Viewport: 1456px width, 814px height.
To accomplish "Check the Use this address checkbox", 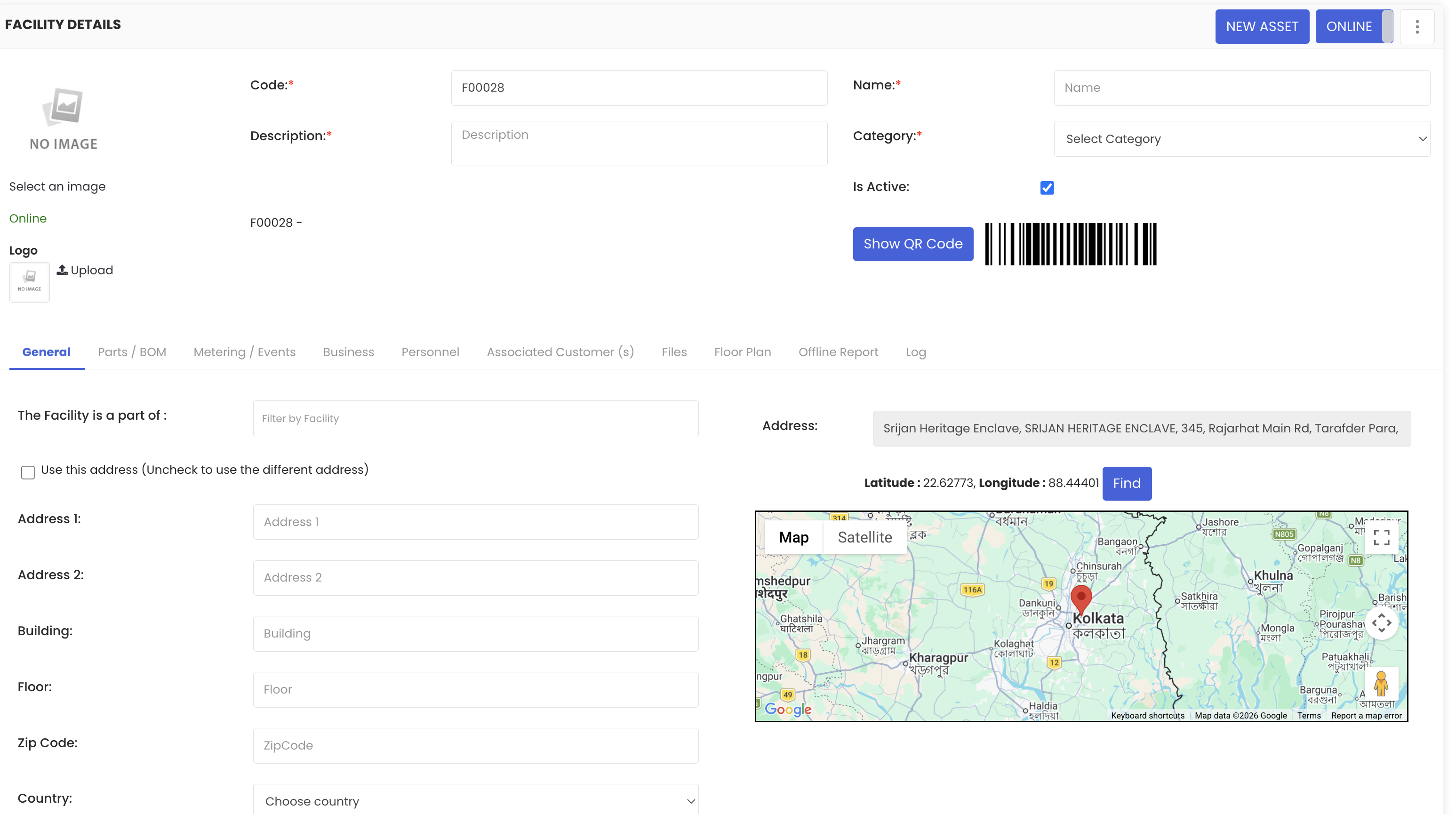I will [28, 472].
